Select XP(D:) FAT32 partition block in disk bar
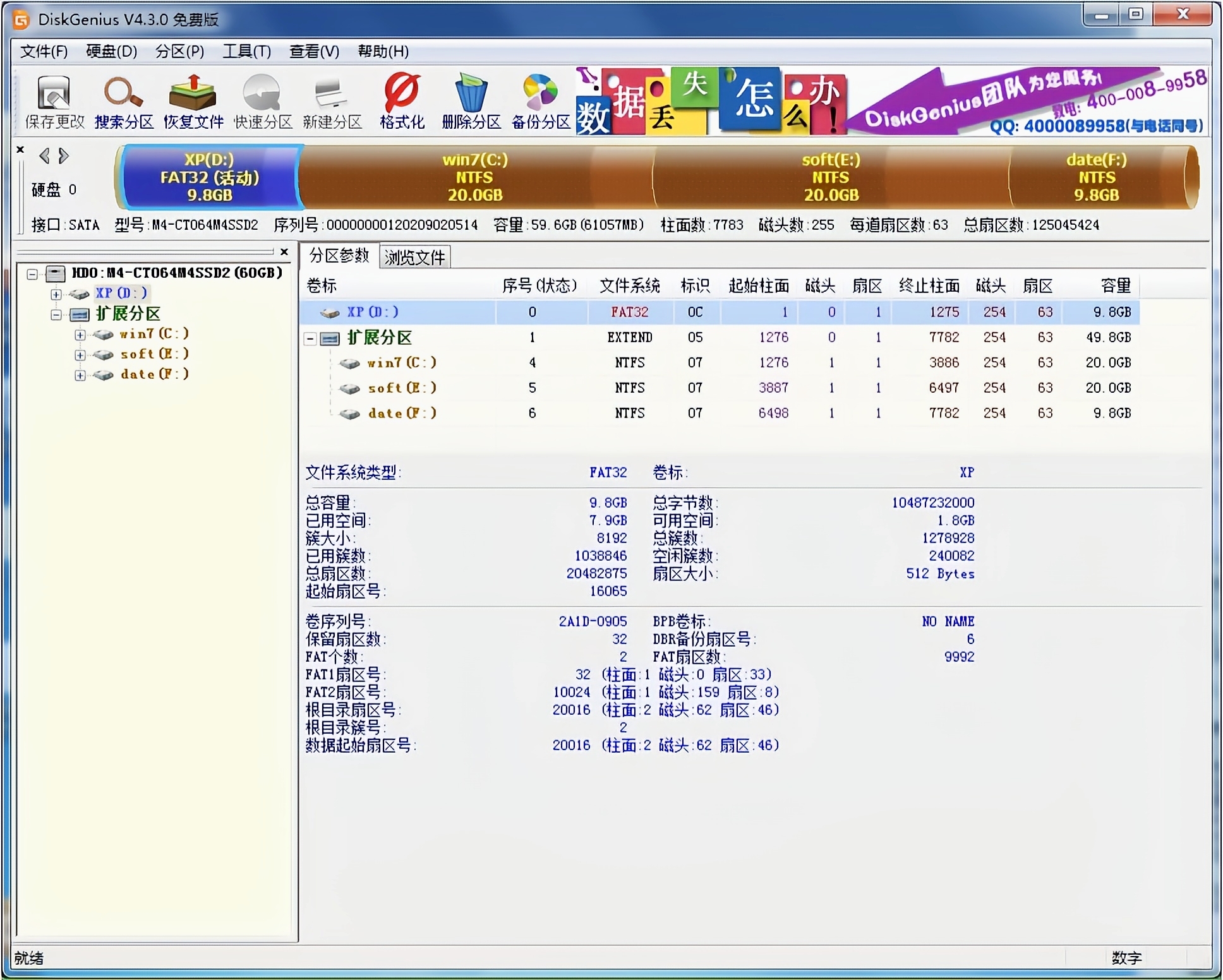The width and height of the screenshot is (1223, 980). click(209, 177)
